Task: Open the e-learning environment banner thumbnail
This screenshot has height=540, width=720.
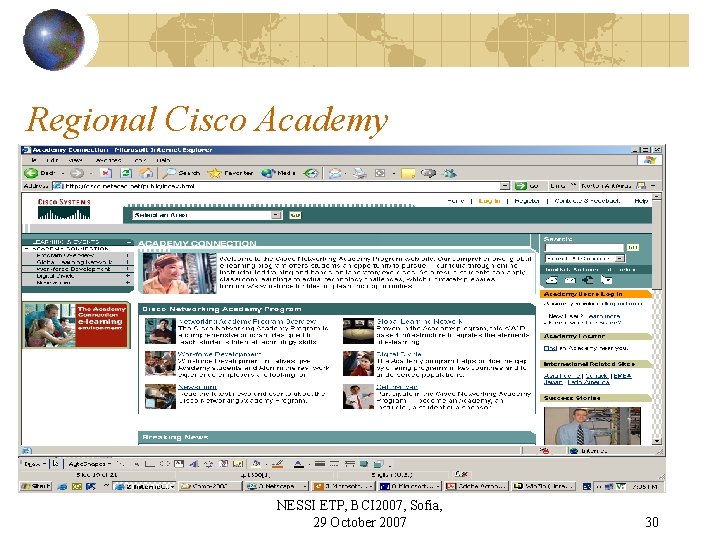Action: click(76, 325)
